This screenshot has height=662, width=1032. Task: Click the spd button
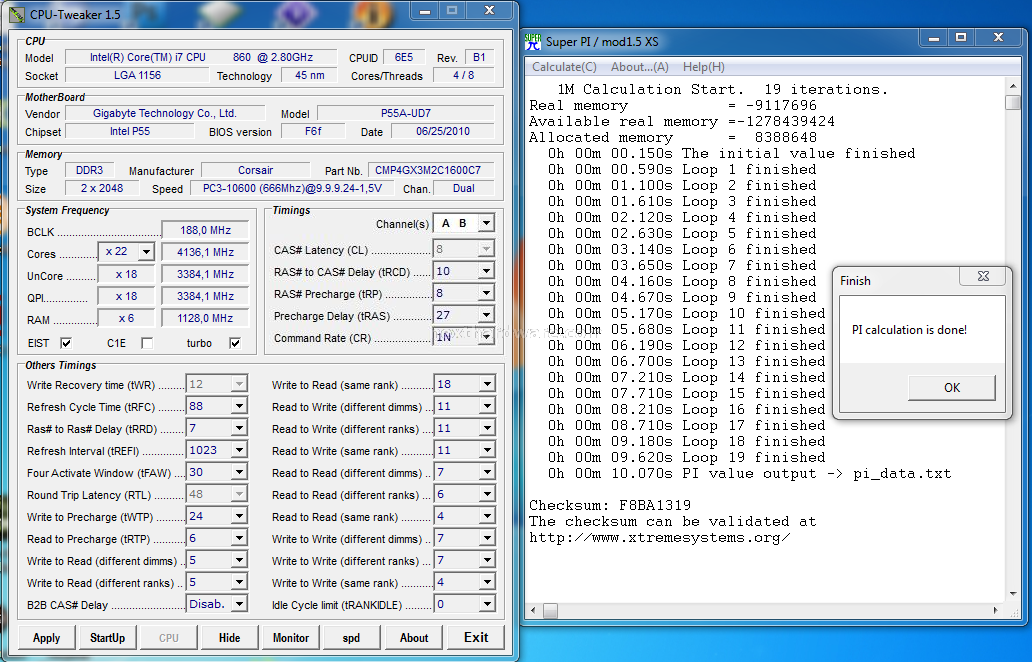(x=351, y=638)
